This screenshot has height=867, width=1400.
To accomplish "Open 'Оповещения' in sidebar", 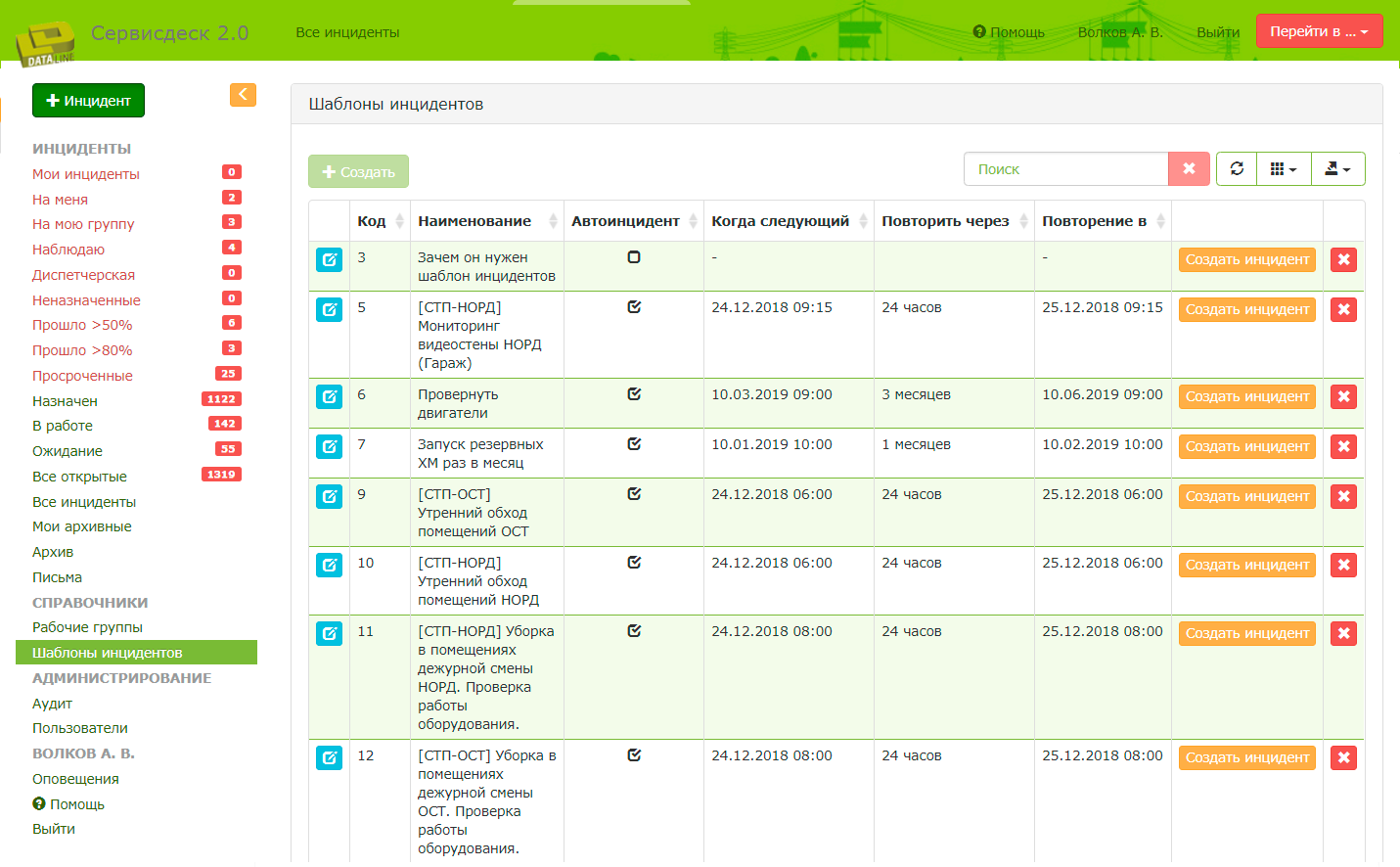I will pyautogui.click(x=75, y=779).
